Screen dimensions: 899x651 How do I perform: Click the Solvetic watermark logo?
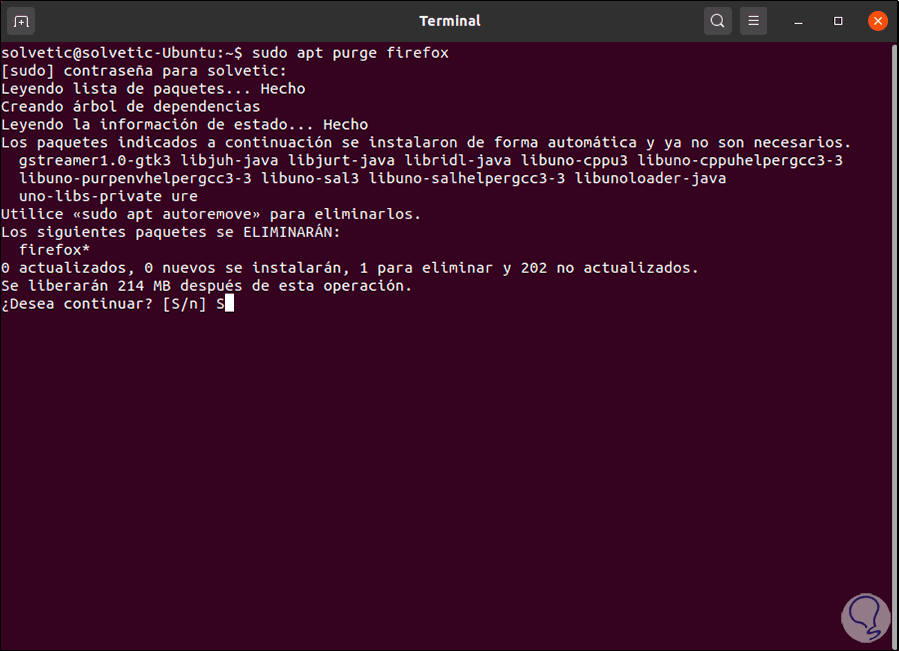pyautogui.click(x=860, y=609)
